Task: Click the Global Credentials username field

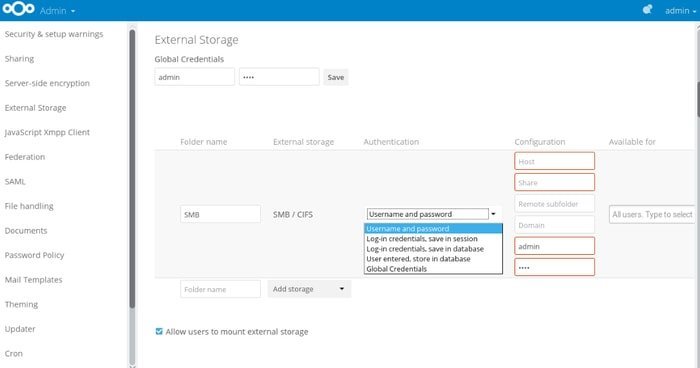Action: point(195,77)
